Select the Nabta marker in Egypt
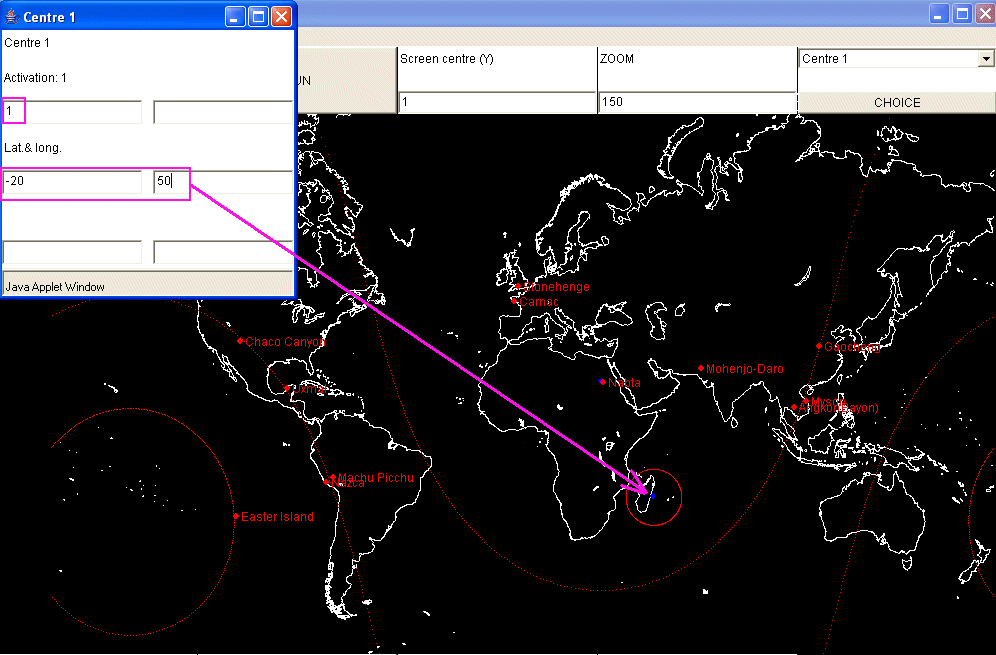Viewport: 996px width, 655px height. [x=603, y=382]
